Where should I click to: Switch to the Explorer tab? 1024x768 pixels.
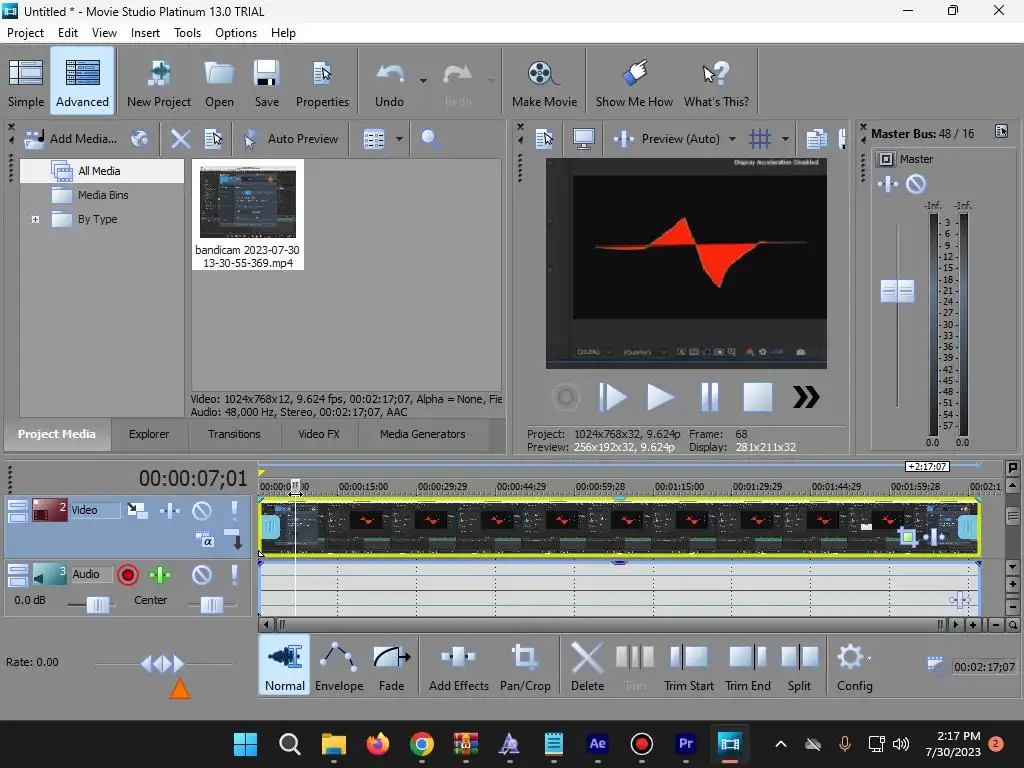click(x=149, y=434)
